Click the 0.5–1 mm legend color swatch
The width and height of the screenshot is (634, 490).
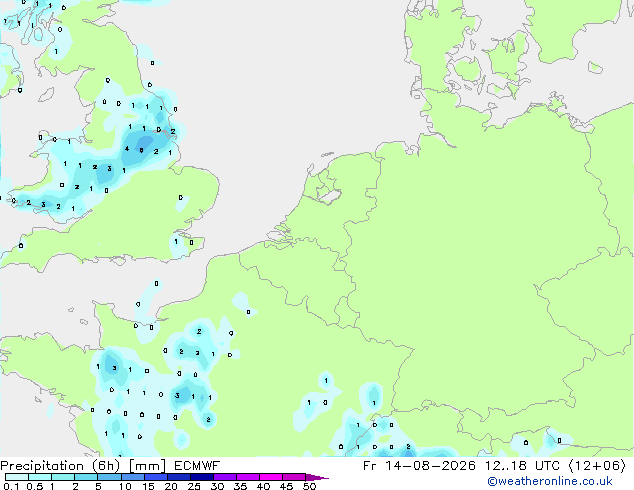tap(40, 477)
